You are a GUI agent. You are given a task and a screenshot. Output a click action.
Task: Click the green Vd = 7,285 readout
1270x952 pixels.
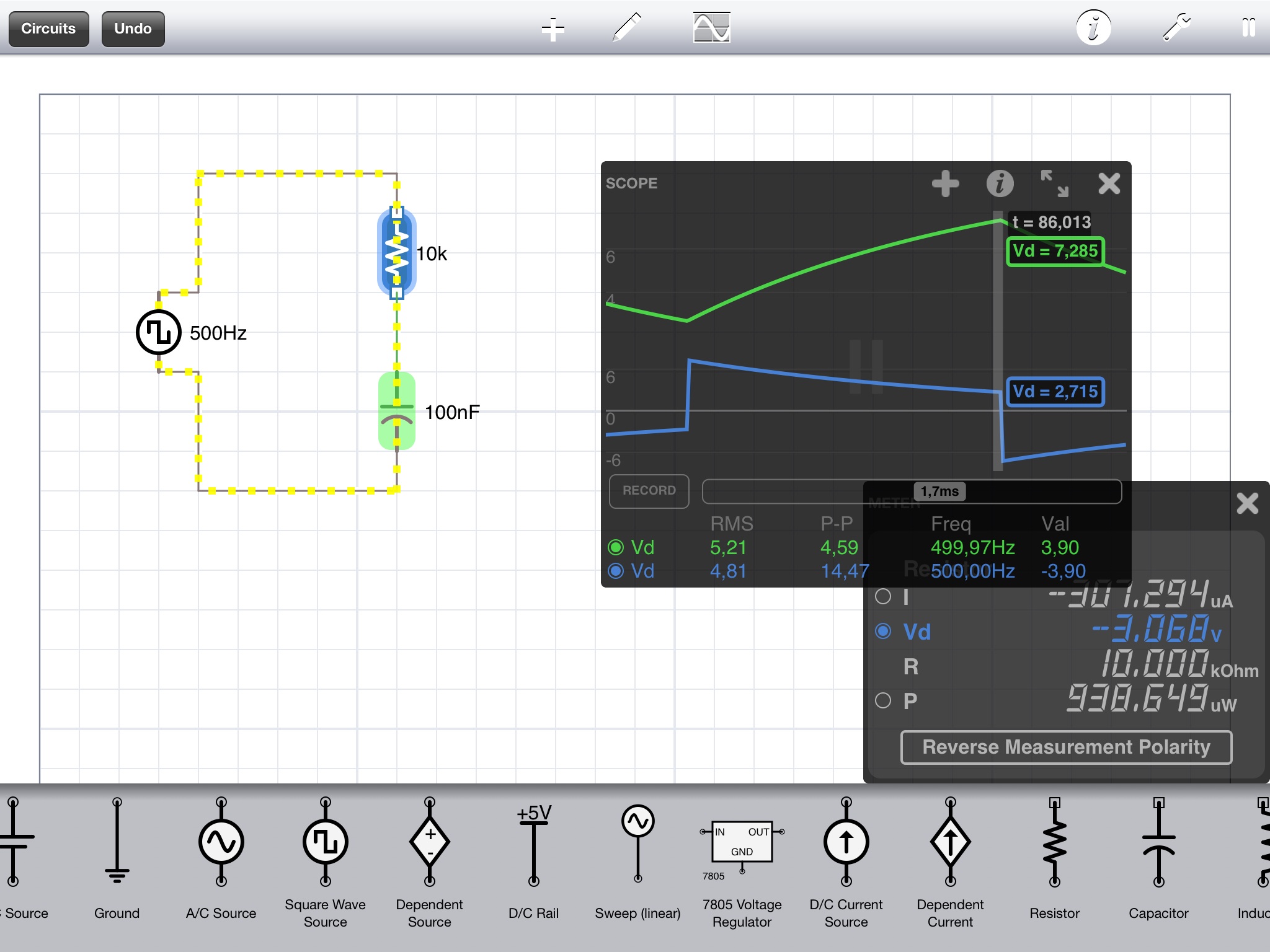pos(1055,252)
